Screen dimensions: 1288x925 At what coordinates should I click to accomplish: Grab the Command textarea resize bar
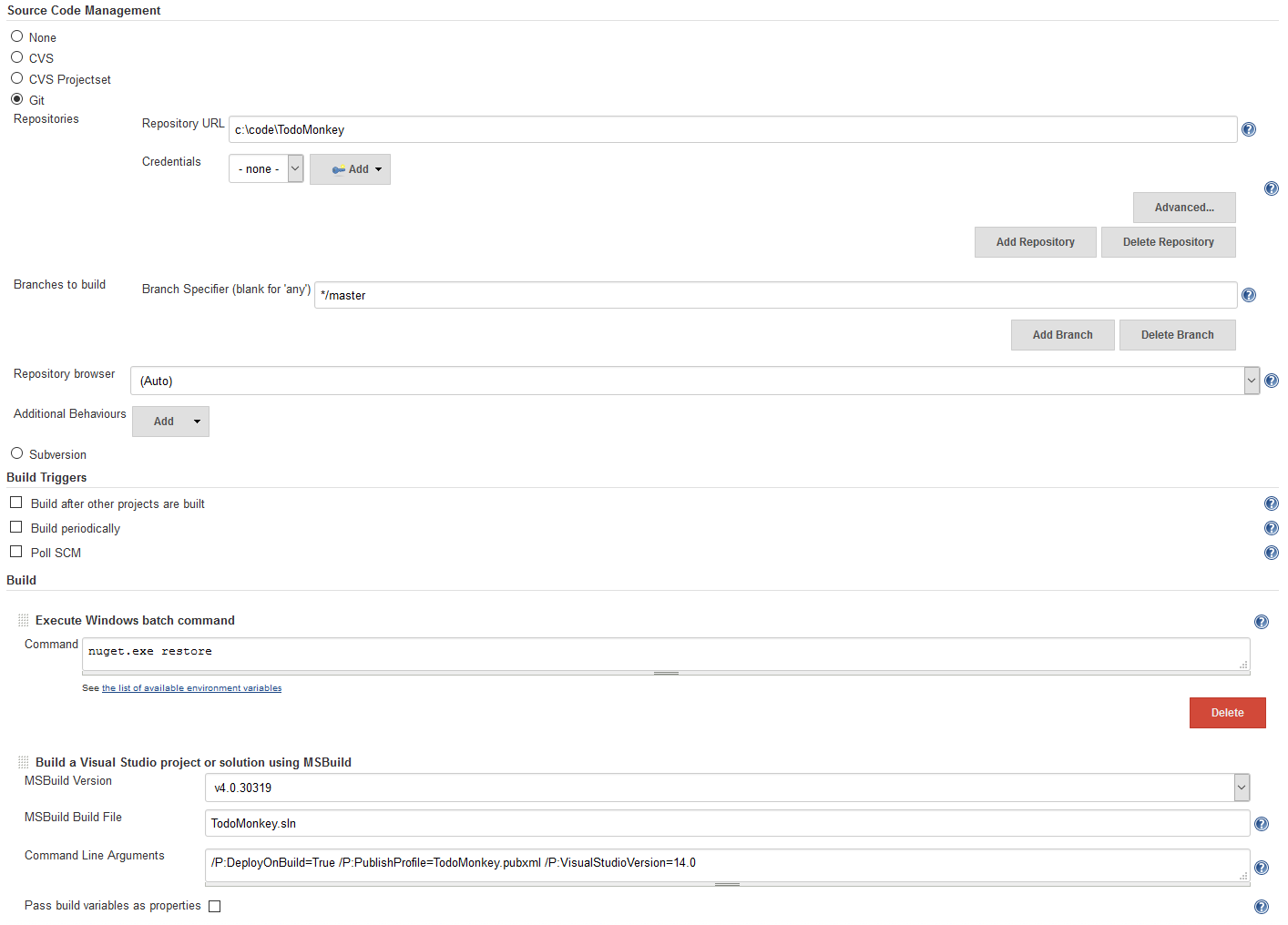pos(666,673)
